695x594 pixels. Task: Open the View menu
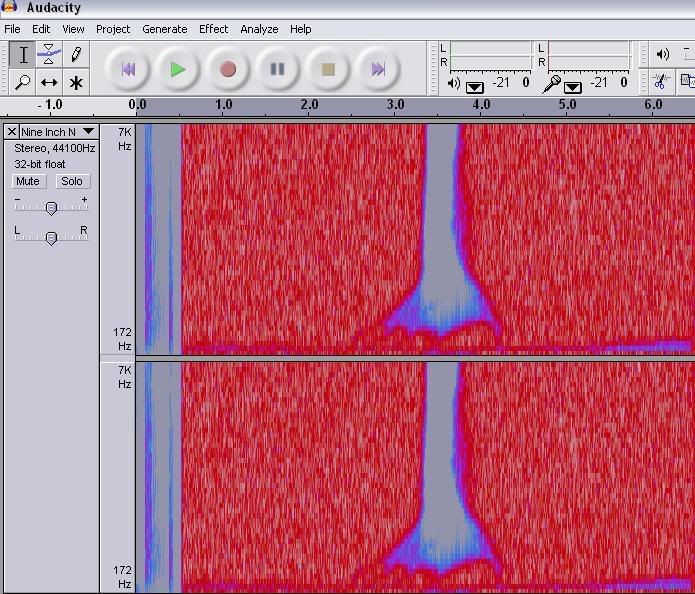(x=73, y=29)
